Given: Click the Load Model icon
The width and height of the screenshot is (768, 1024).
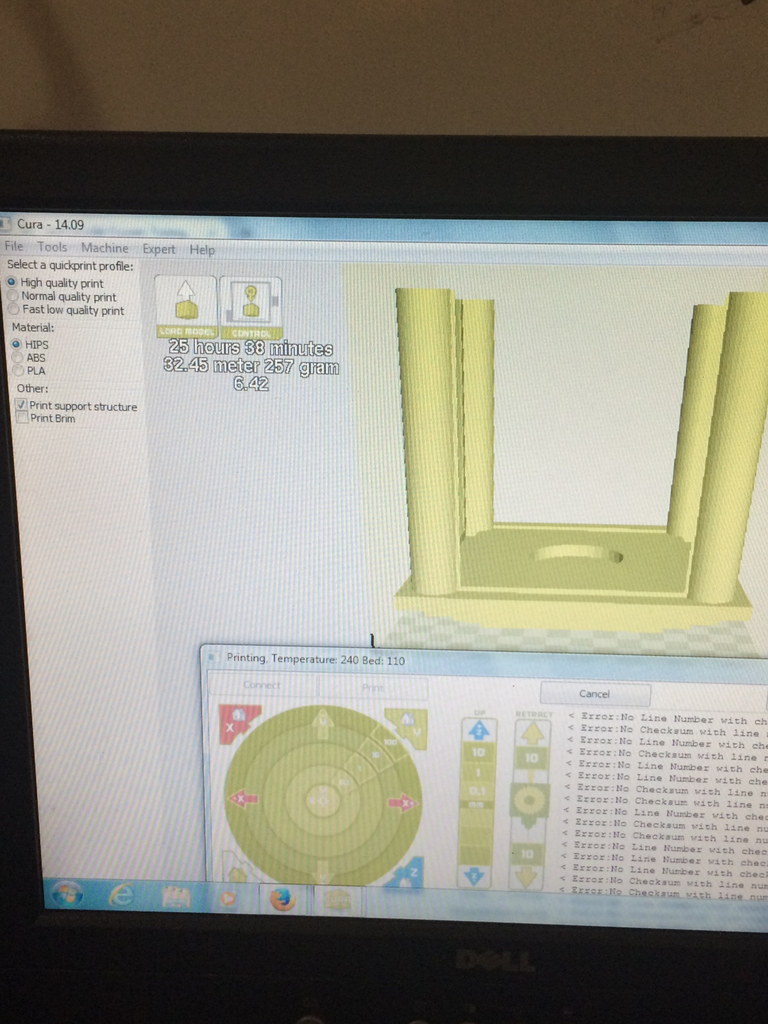Looking at the screenshot, I should click(x=187, y=307).
